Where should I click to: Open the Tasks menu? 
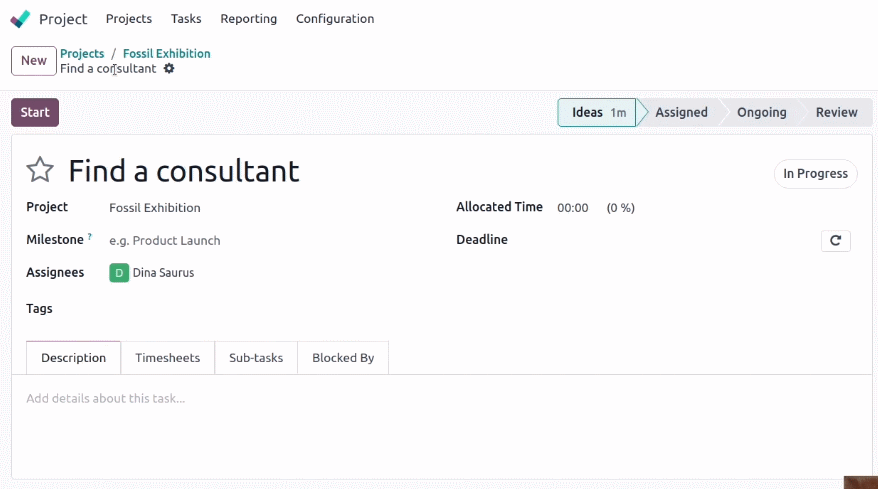point(186,19)
